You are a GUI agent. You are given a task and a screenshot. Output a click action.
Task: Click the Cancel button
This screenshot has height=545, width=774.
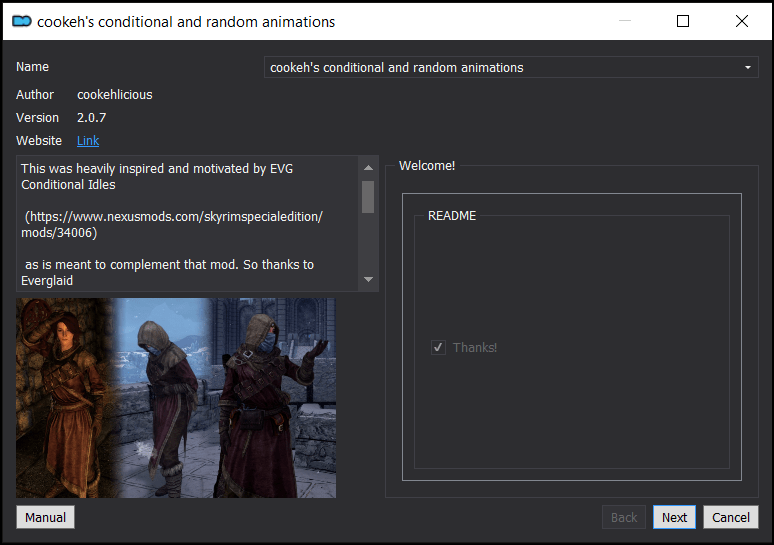(x=731, y=517)
